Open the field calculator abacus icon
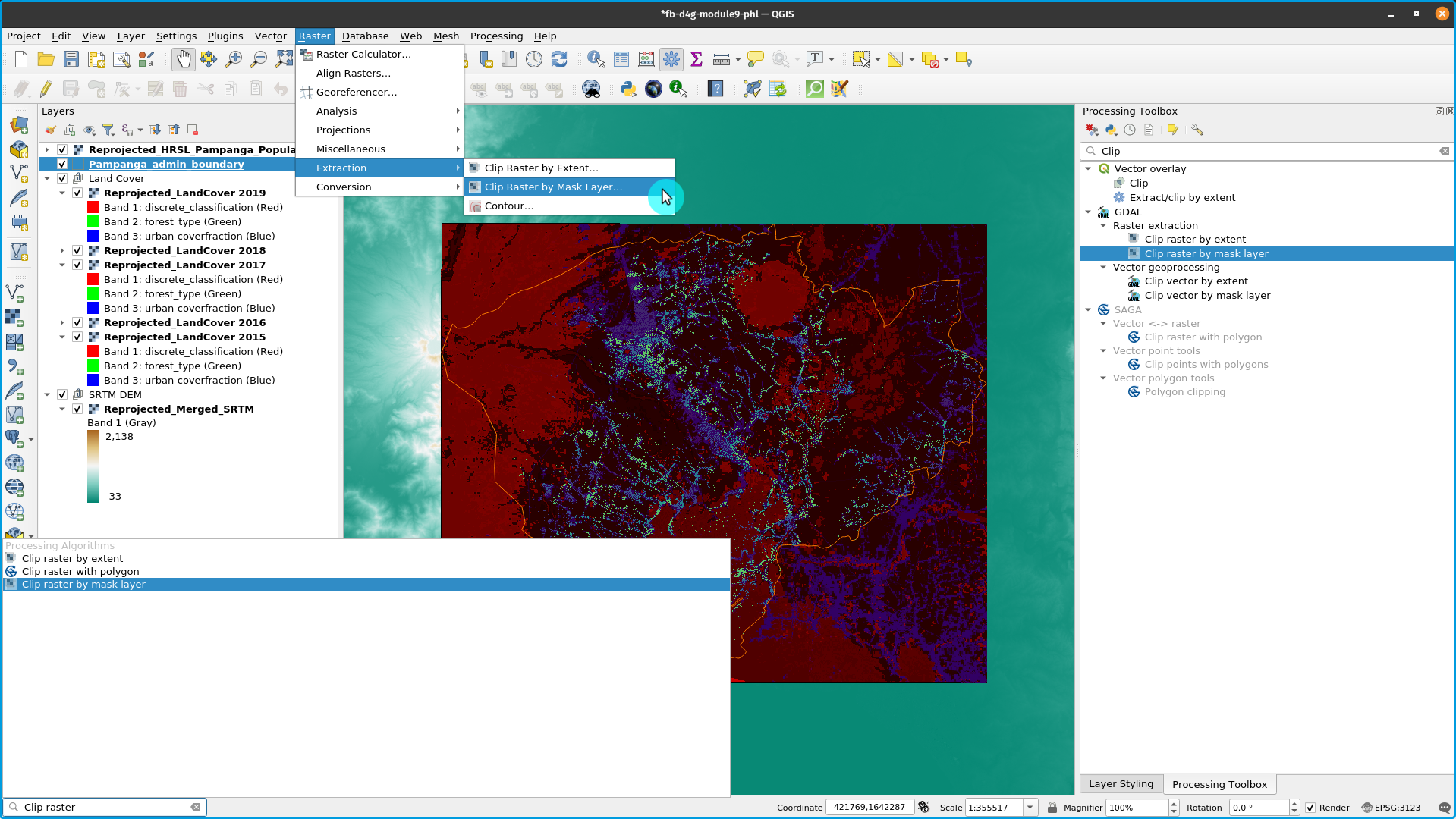Screen dimensions: 1456x819 tap(646, 59)
